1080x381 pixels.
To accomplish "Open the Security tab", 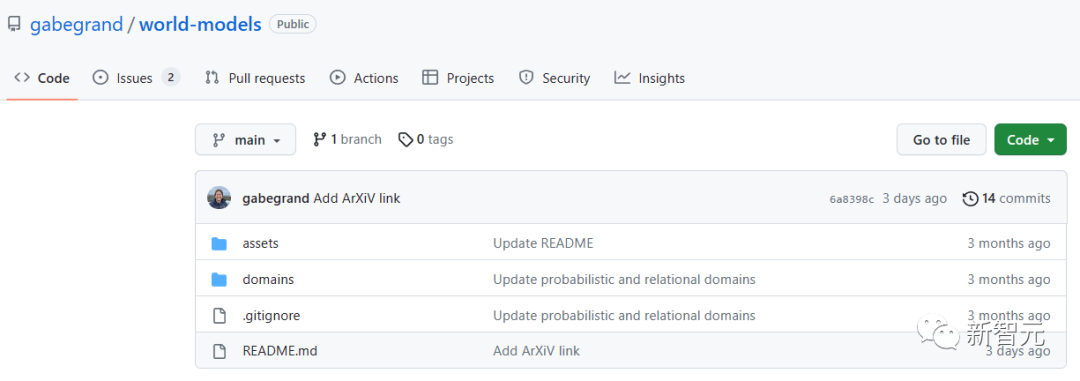I will click(554, 78).
